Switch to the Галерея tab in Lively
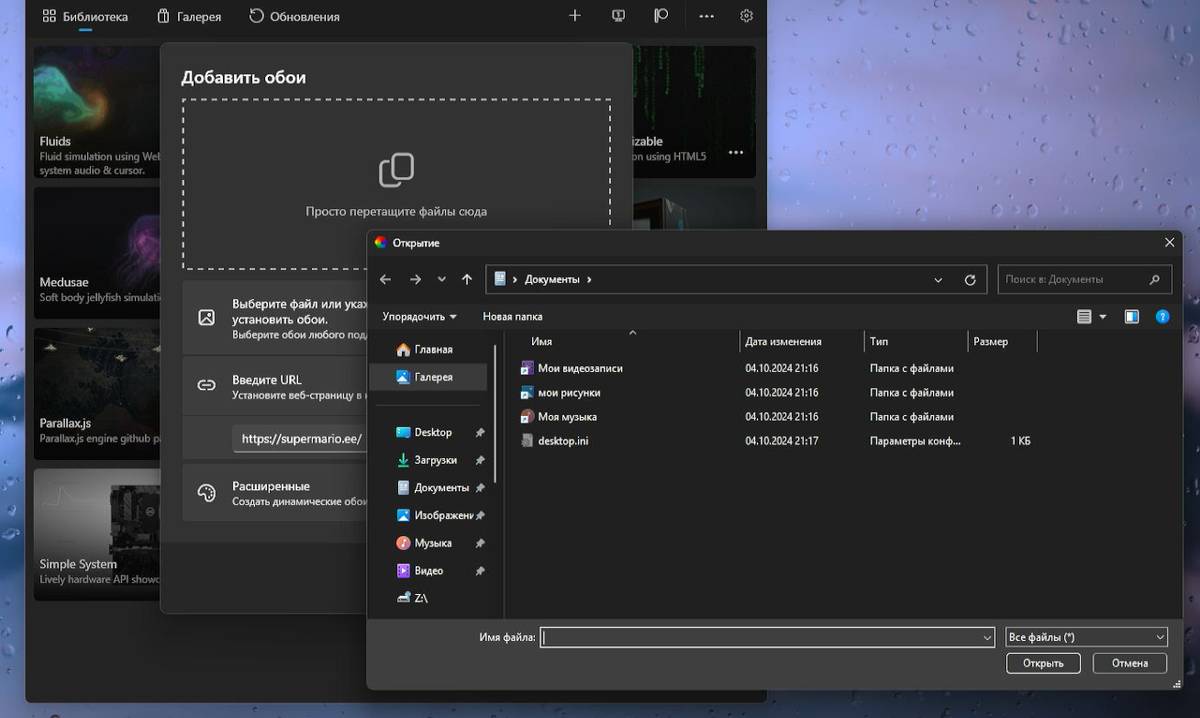Viewport: 1200px width, 718px height. (x=189, y=16)
